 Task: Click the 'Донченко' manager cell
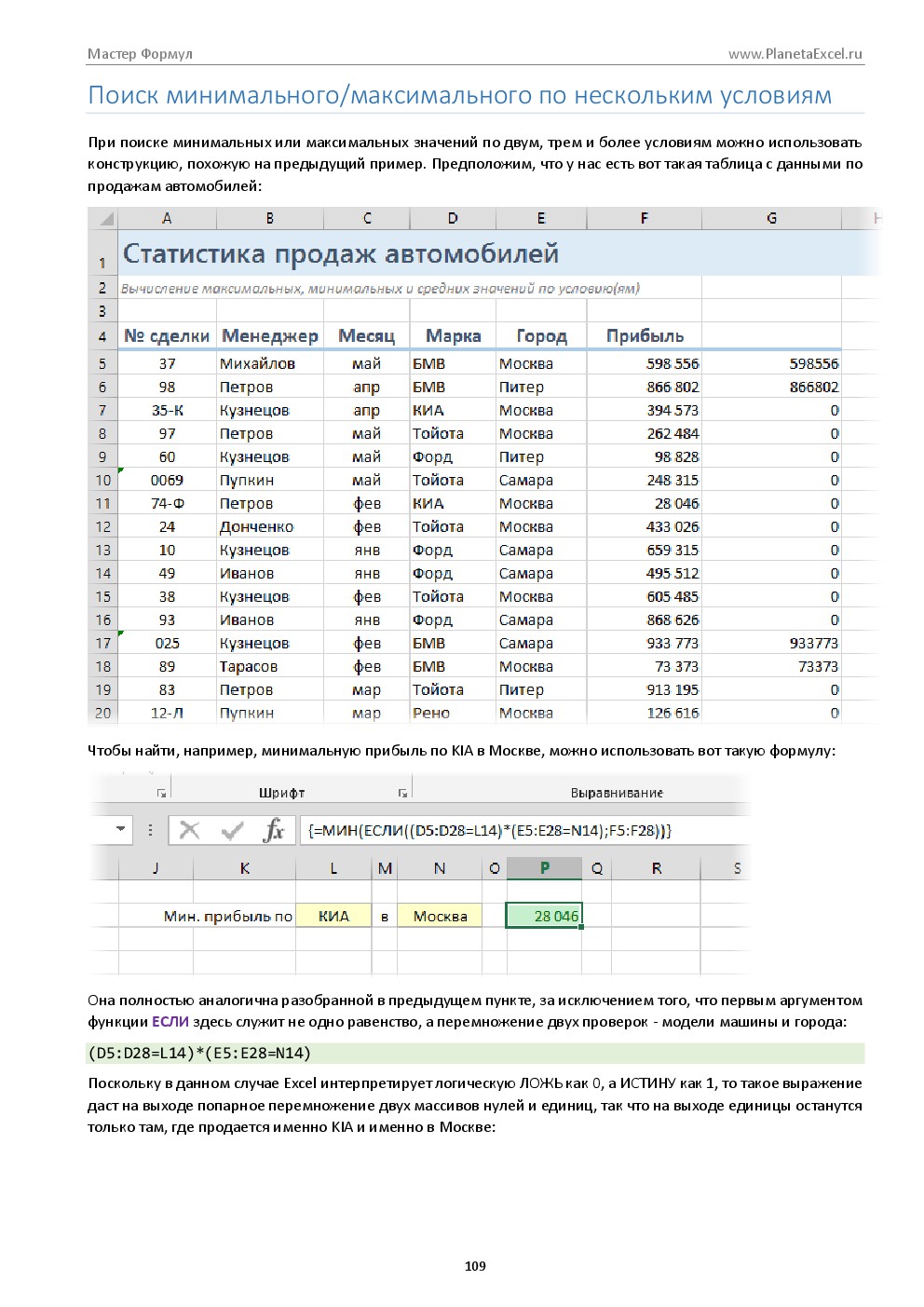[x=270, y=526]
